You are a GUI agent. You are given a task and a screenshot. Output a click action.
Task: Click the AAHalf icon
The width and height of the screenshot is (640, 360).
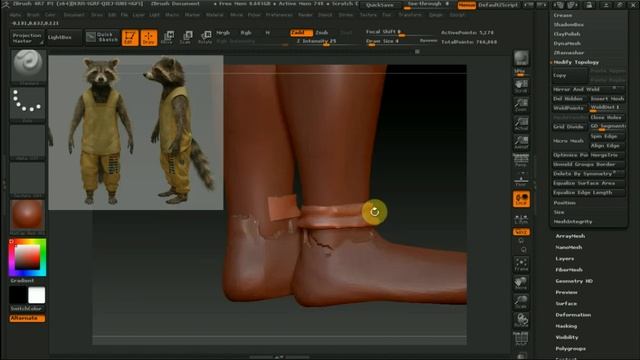click(521, 142)
